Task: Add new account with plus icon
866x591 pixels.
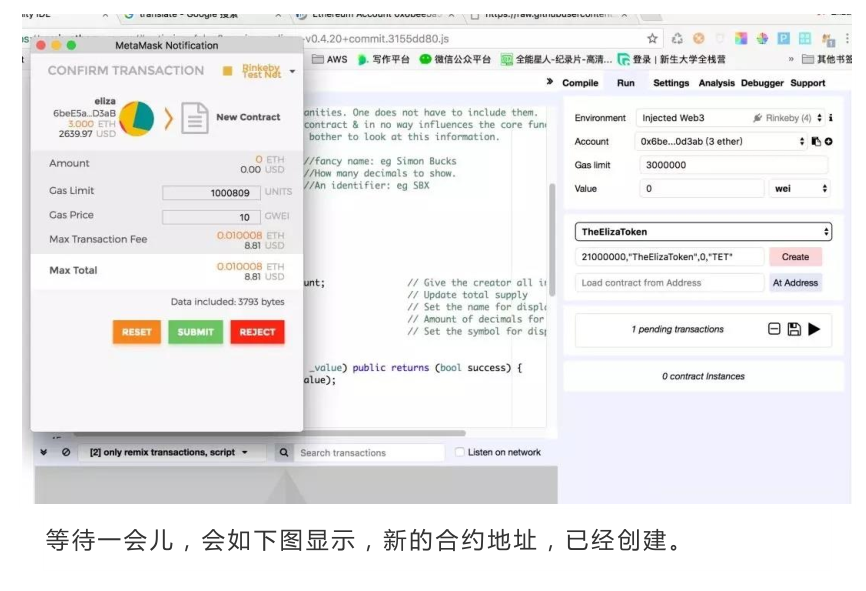Action: [x=828, y=141]
